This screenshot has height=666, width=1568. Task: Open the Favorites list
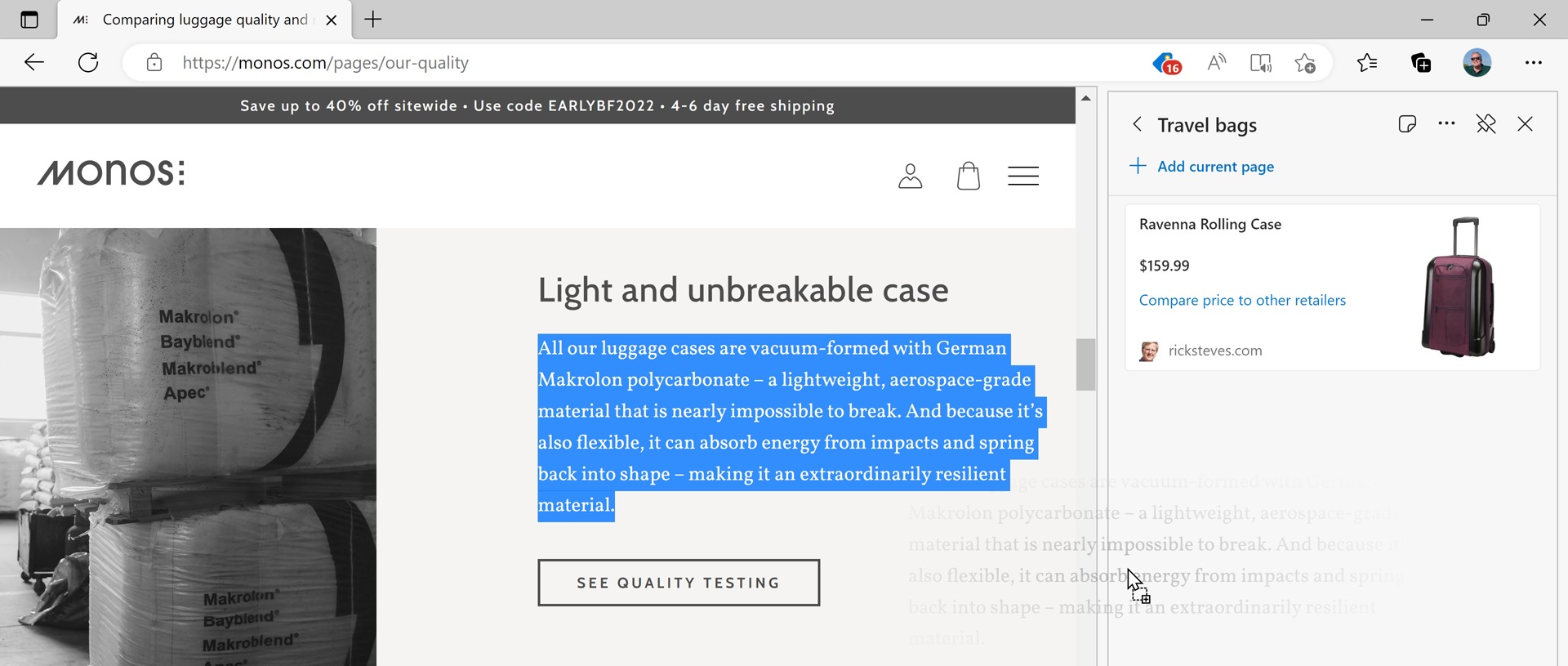(x=1366, y=63)
